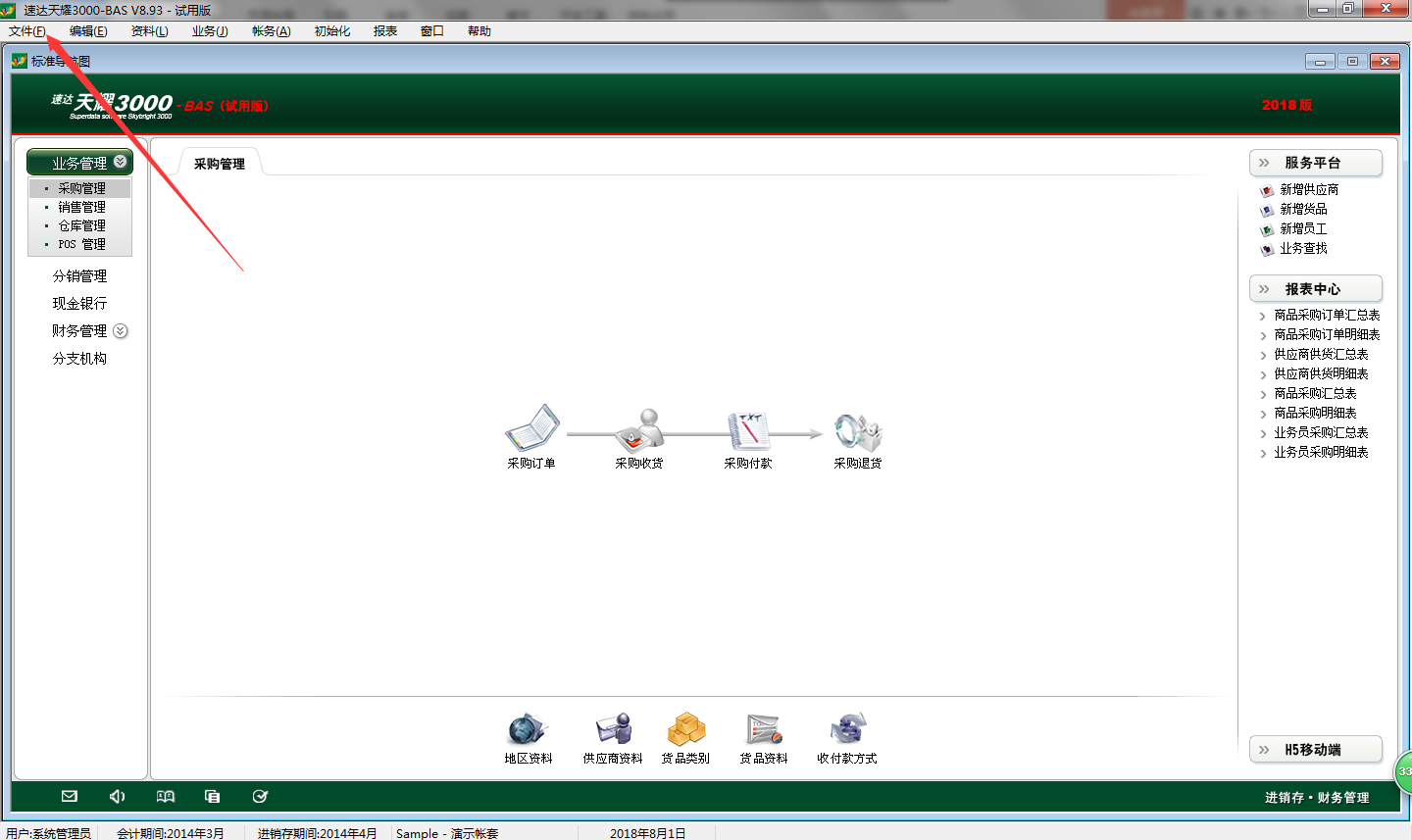Open 收付款方式 payment method icon

coord(847,730)
